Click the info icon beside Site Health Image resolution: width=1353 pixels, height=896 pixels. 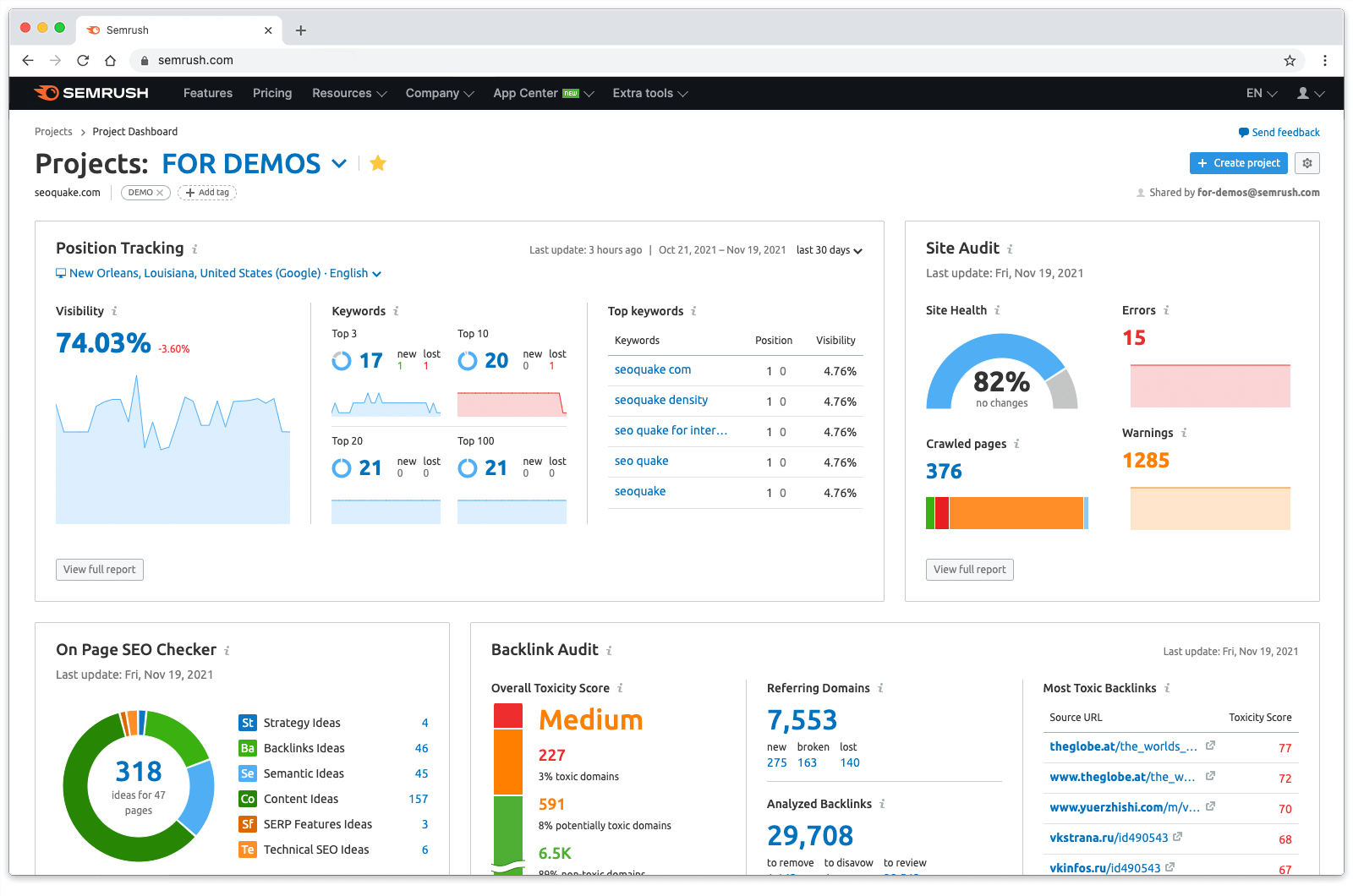pos(997,310)
